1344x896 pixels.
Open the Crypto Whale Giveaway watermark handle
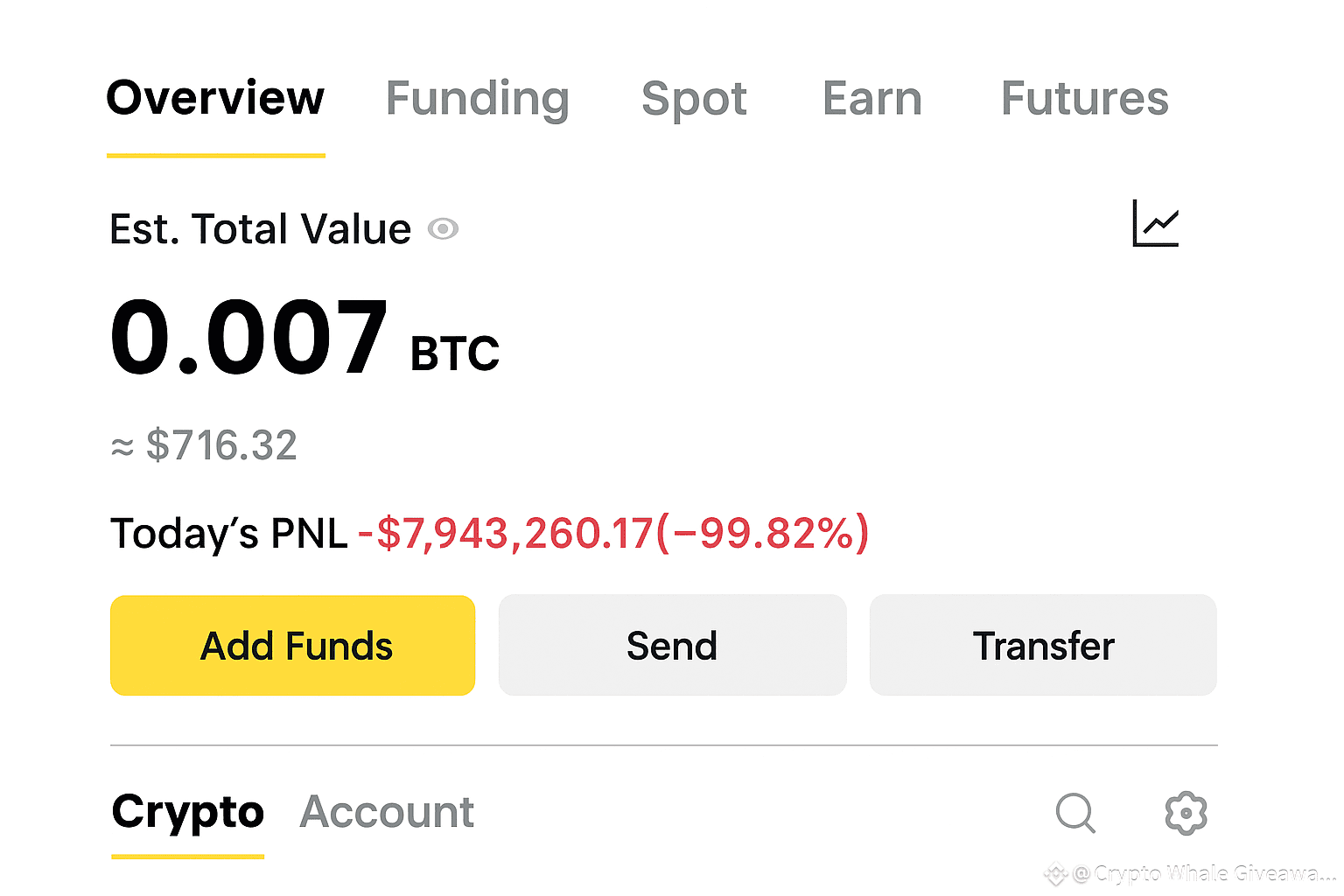point(1204,873)
